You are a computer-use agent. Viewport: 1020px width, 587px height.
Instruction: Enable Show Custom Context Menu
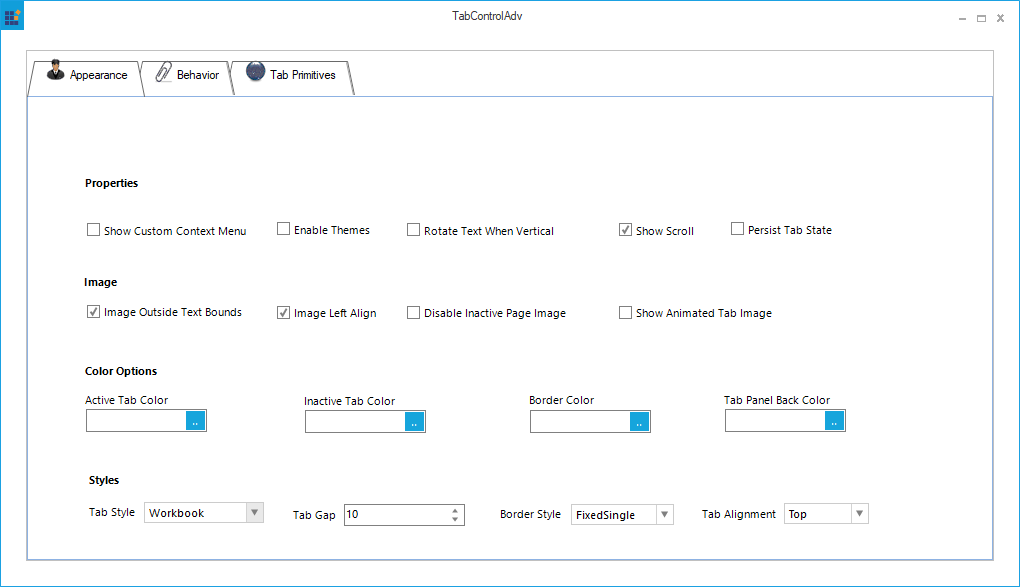pos(93,229)
